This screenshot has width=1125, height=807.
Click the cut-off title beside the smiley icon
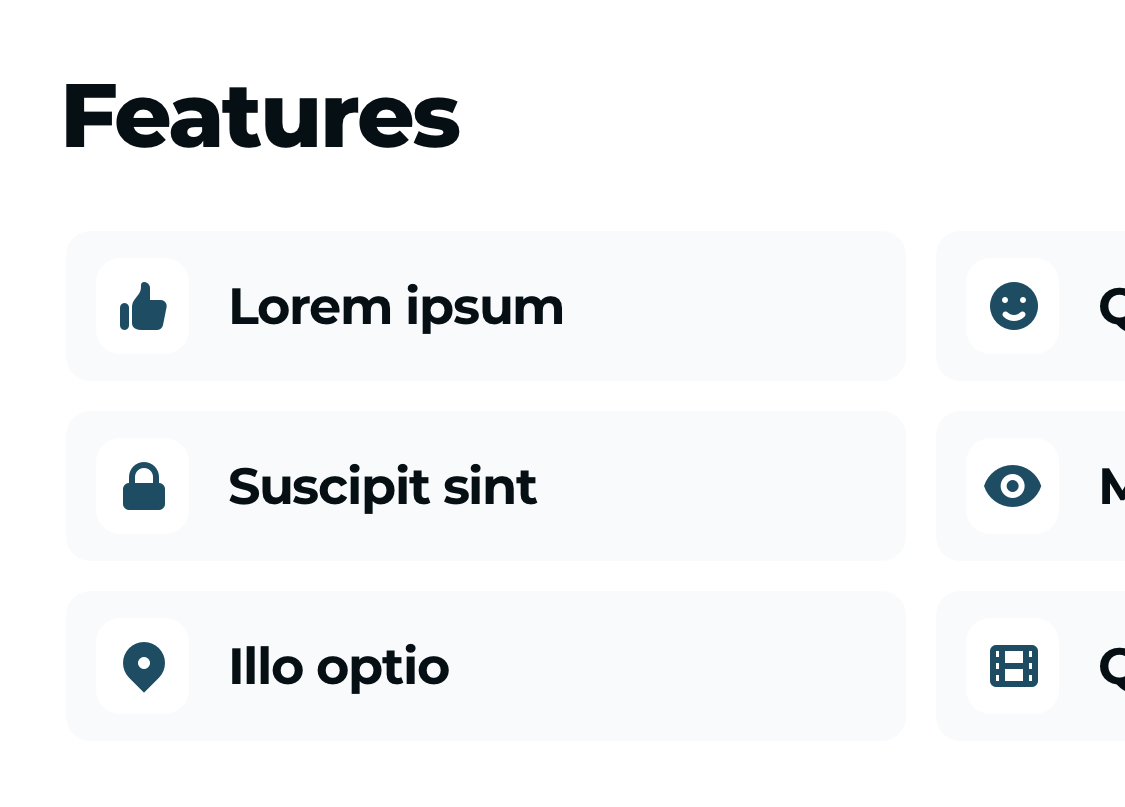pyautogui.click(x=1112, y=306)
